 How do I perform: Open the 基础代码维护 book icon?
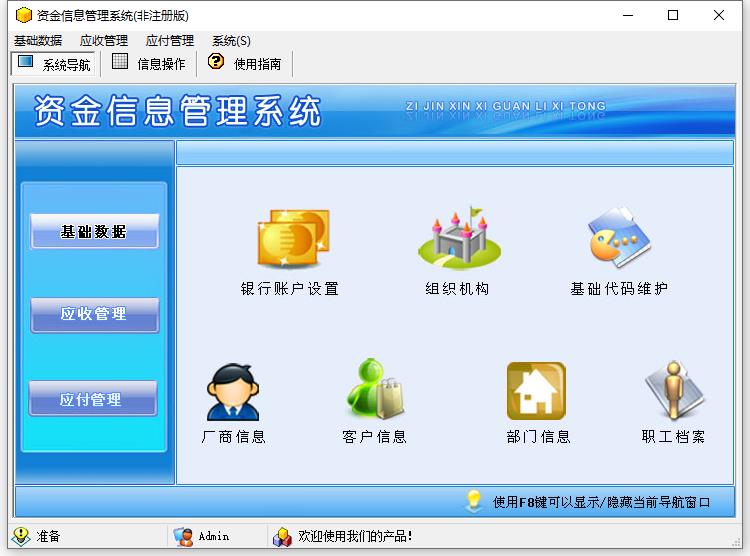(619, 237)
